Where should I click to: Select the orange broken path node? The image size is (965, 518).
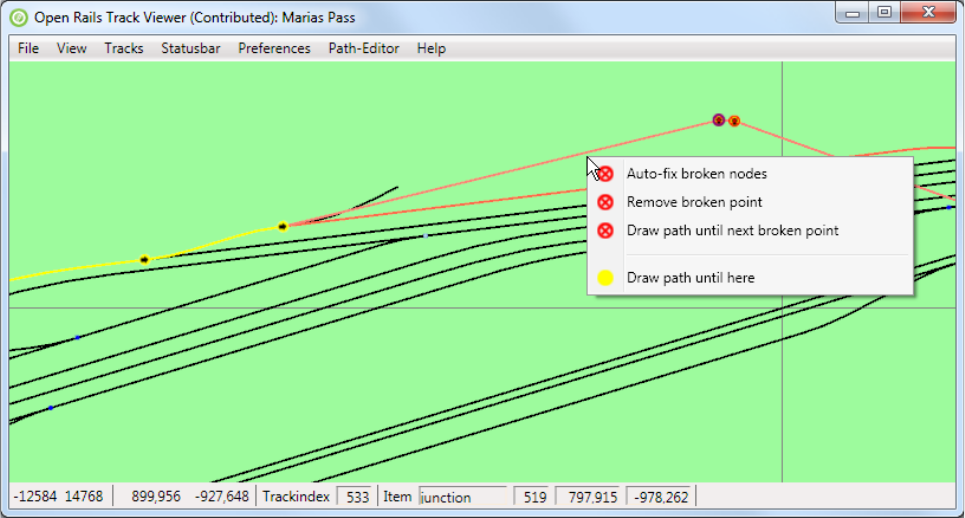point(734,121)
